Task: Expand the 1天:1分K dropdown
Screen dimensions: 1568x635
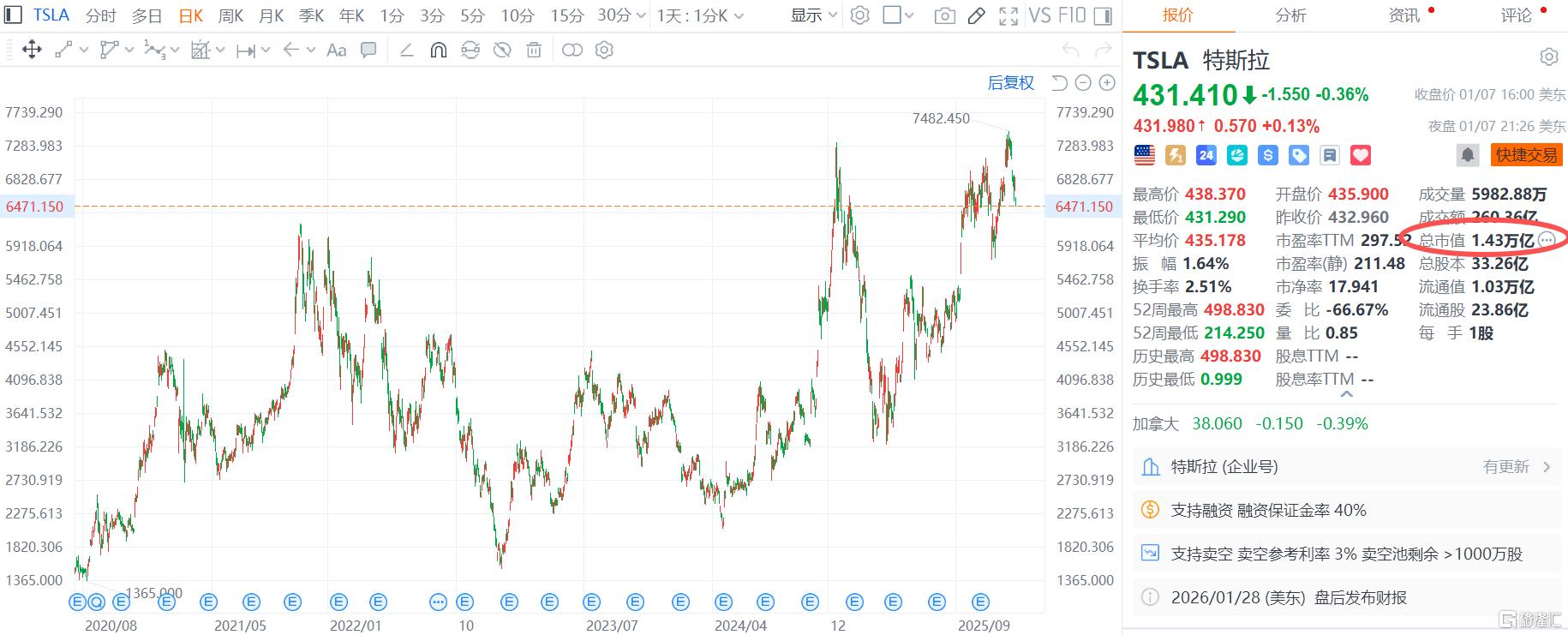Action: point(700,15)
